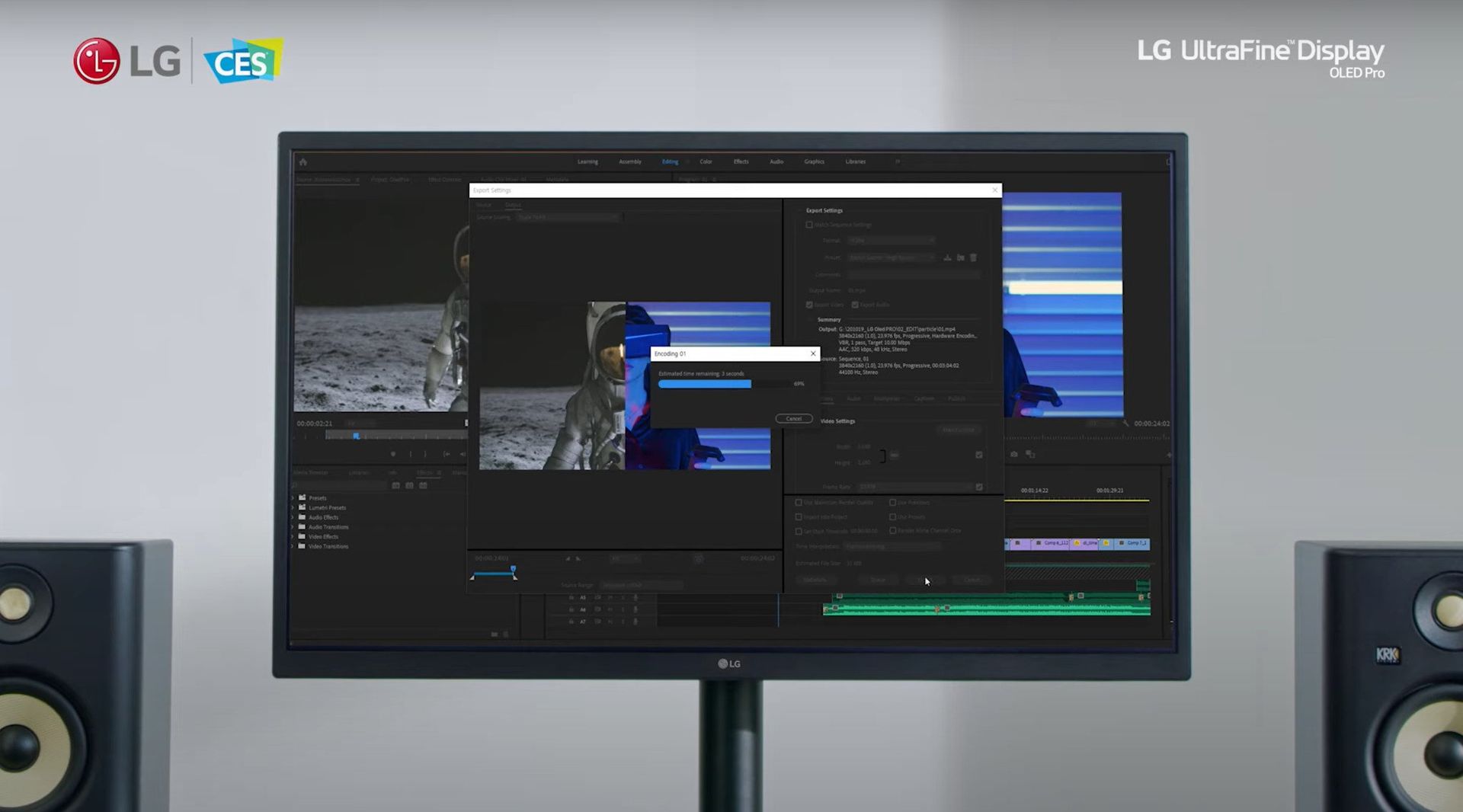Viewport: 1463px width, 812px height.
Task: Click the Delete Preset trash icon
Action: tap(974, 258)
